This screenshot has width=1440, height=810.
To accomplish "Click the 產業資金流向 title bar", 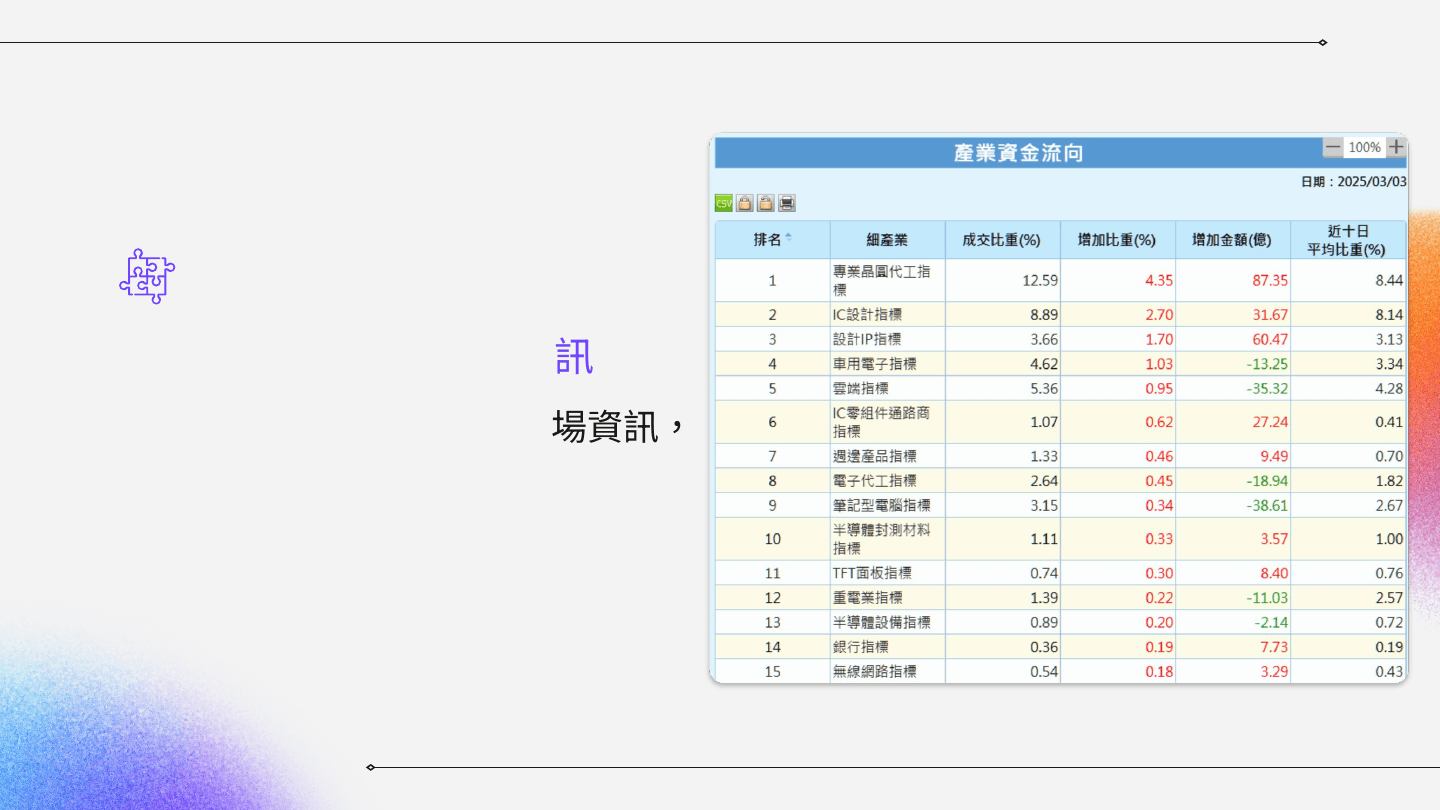I will pos(1018,153).
